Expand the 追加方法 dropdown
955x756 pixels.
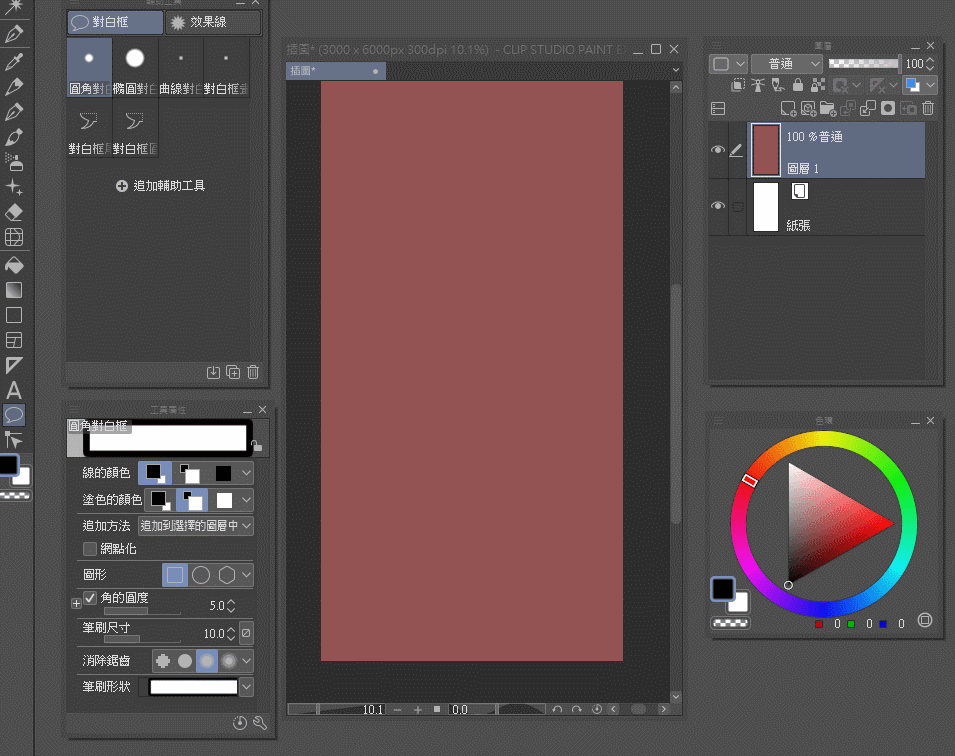195,525
